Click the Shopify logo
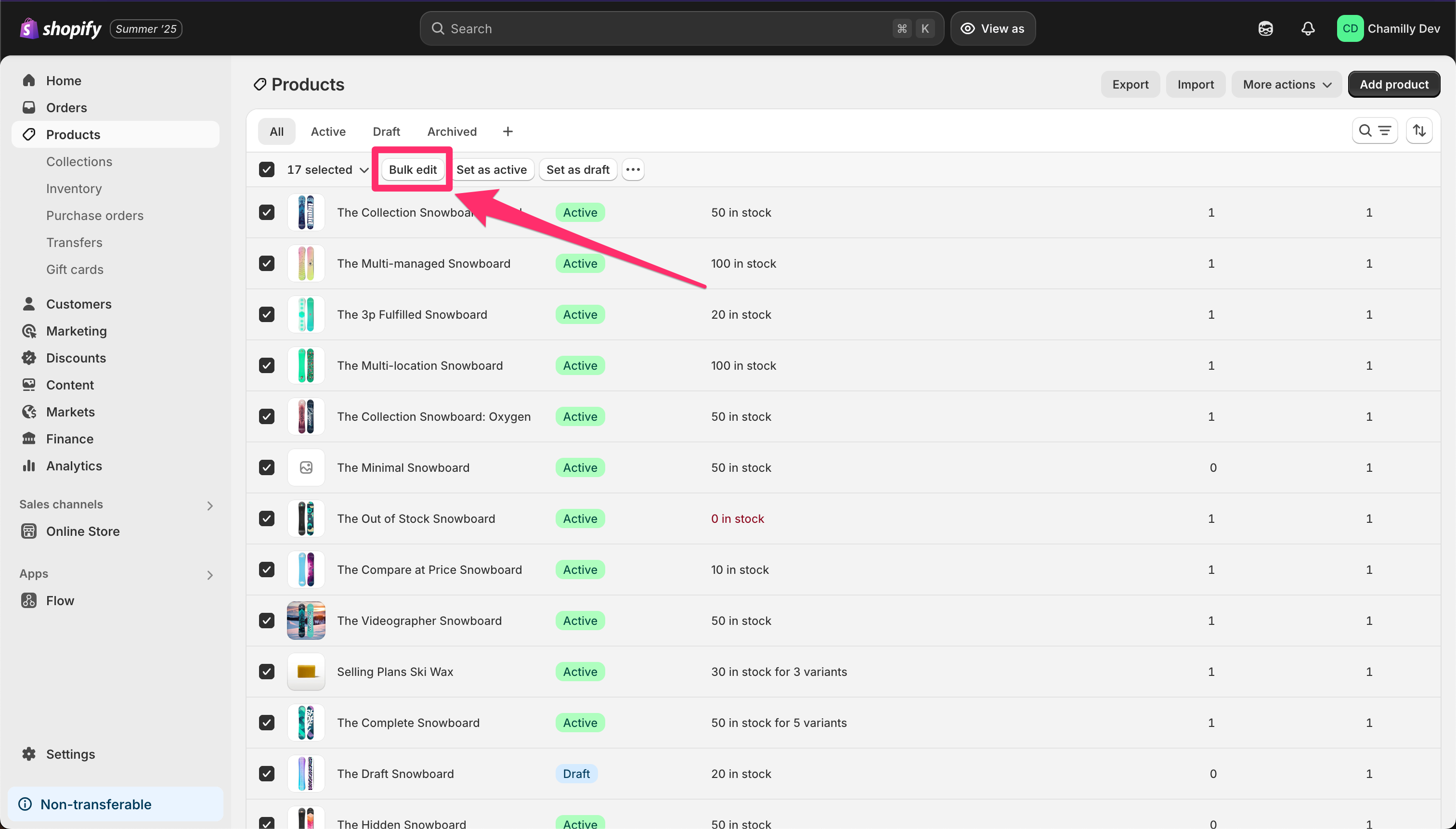 click(60, 28)
